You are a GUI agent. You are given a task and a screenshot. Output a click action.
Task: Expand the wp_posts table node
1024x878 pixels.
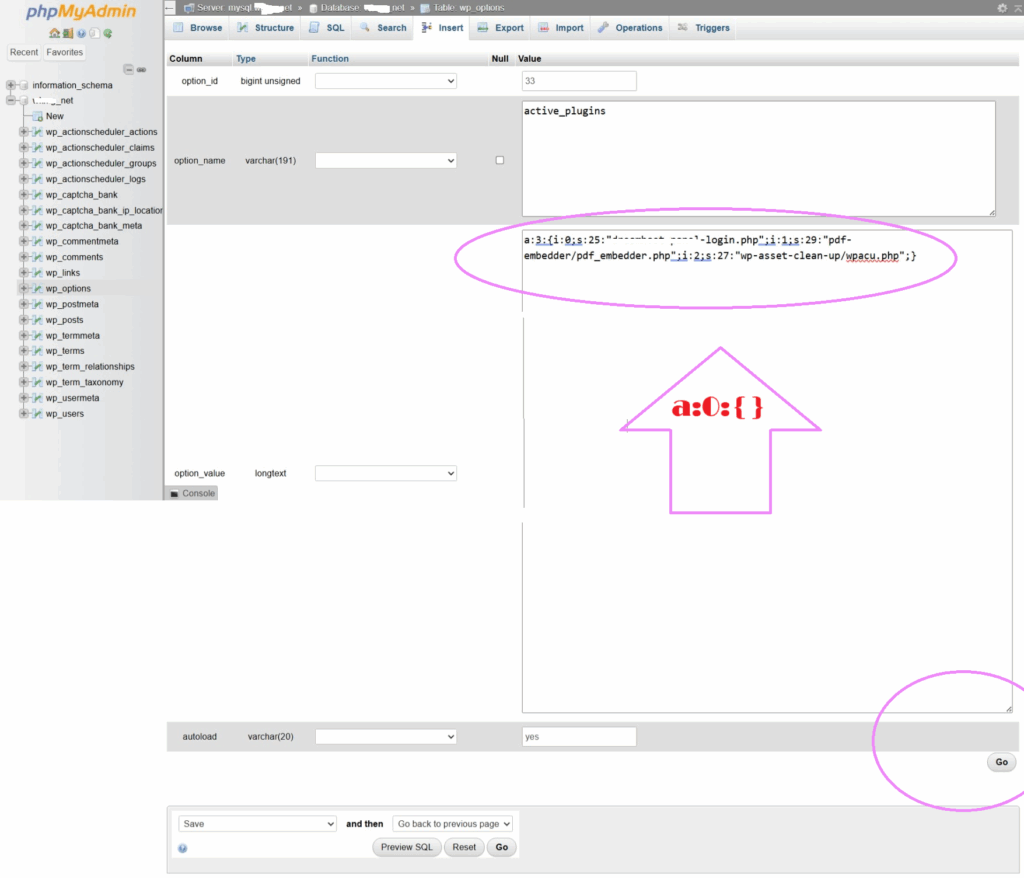click(x=24, y=320)
